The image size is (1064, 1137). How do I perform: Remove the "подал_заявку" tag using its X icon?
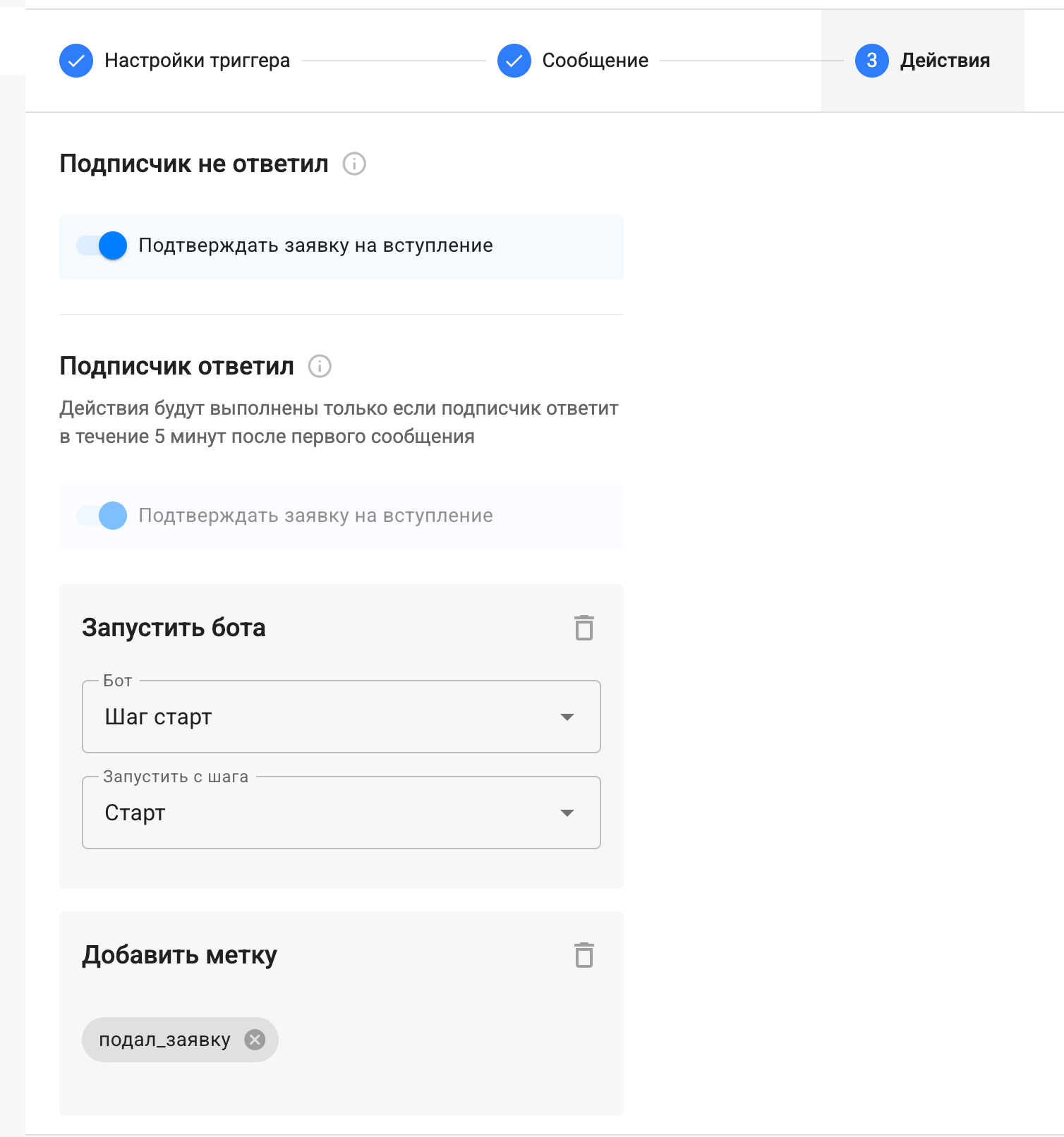[257, 1039]
